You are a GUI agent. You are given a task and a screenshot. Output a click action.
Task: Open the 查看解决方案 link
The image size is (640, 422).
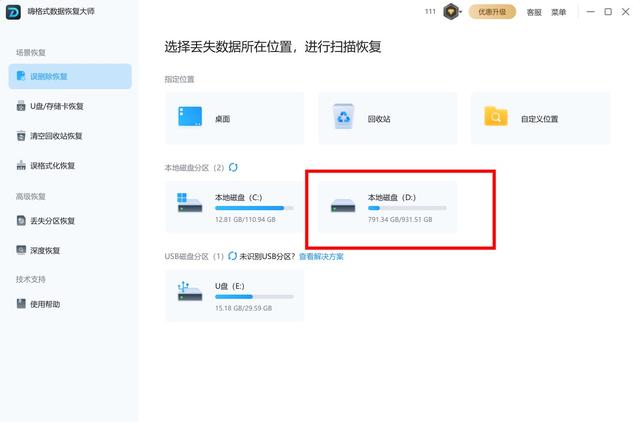(x=321, y=257)
